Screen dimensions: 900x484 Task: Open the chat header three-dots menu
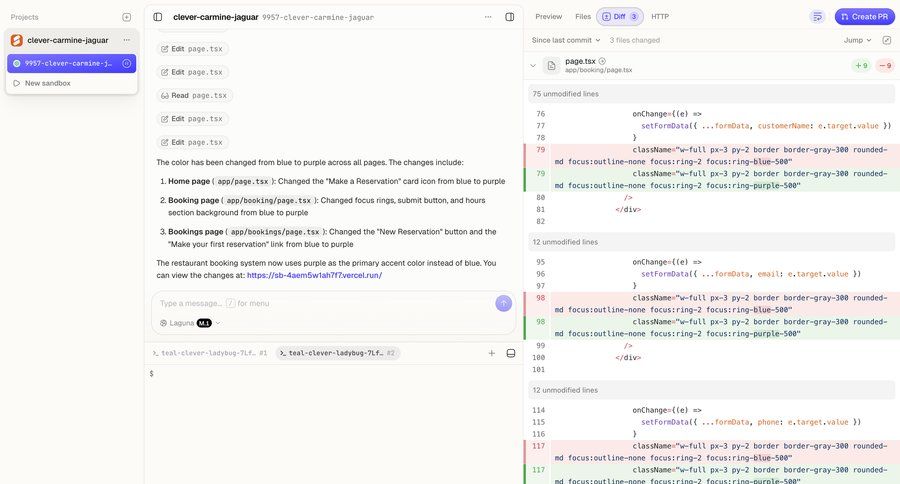(488, 17)
